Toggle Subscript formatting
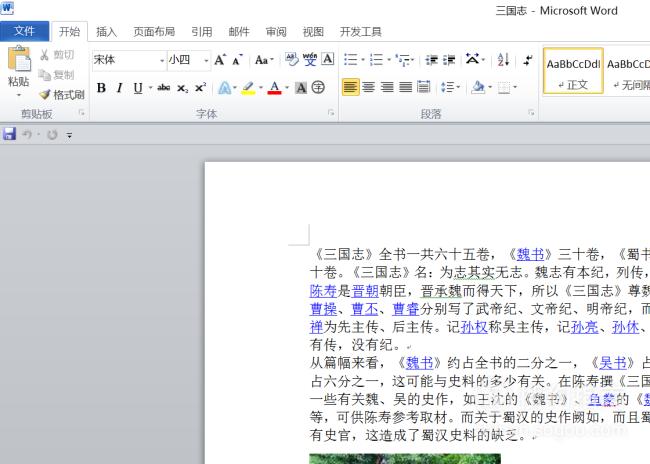The width and height of the screenshot is (650, 464). click(x=182, y=88)
